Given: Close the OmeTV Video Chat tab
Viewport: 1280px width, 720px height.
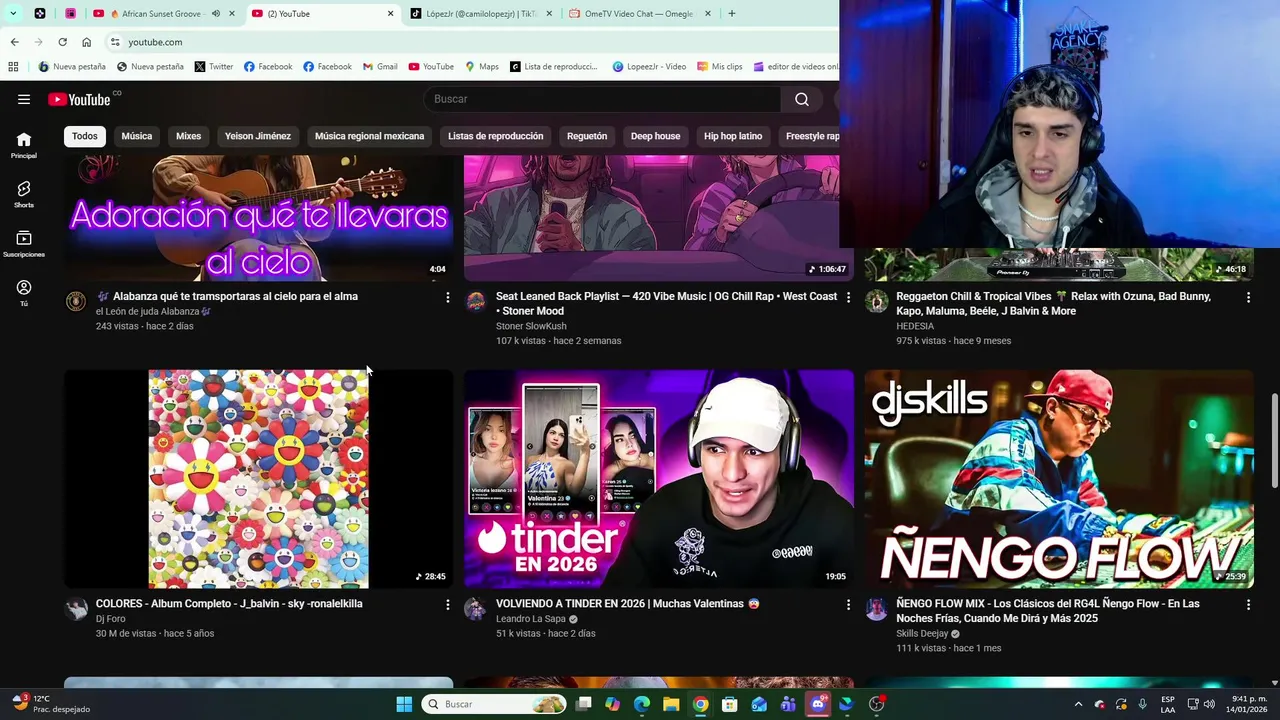Looking at the screenshot, I should [x=708, y=14].
